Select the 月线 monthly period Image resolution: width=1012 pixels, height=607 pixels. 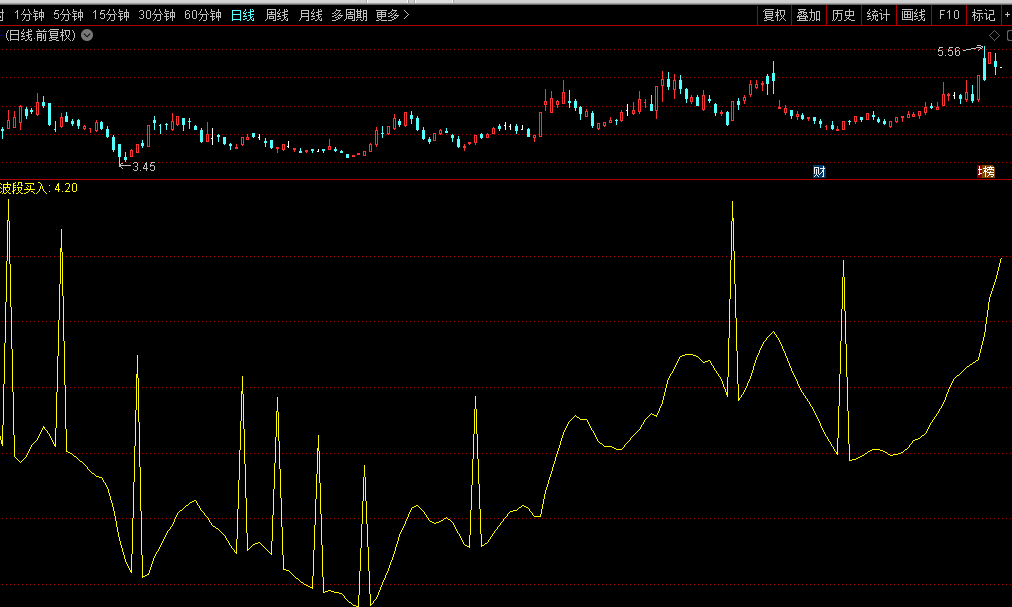311,15
